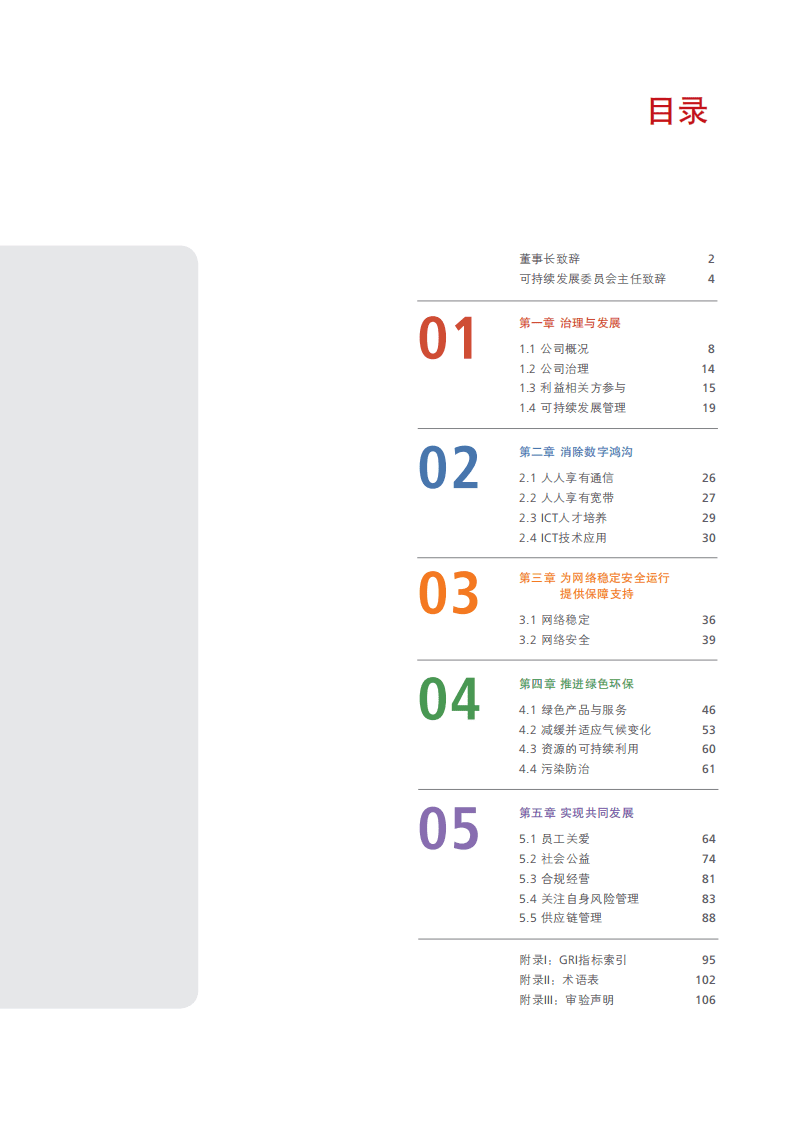Open section 4.1 绿色产品与服务

pos(573,710)
